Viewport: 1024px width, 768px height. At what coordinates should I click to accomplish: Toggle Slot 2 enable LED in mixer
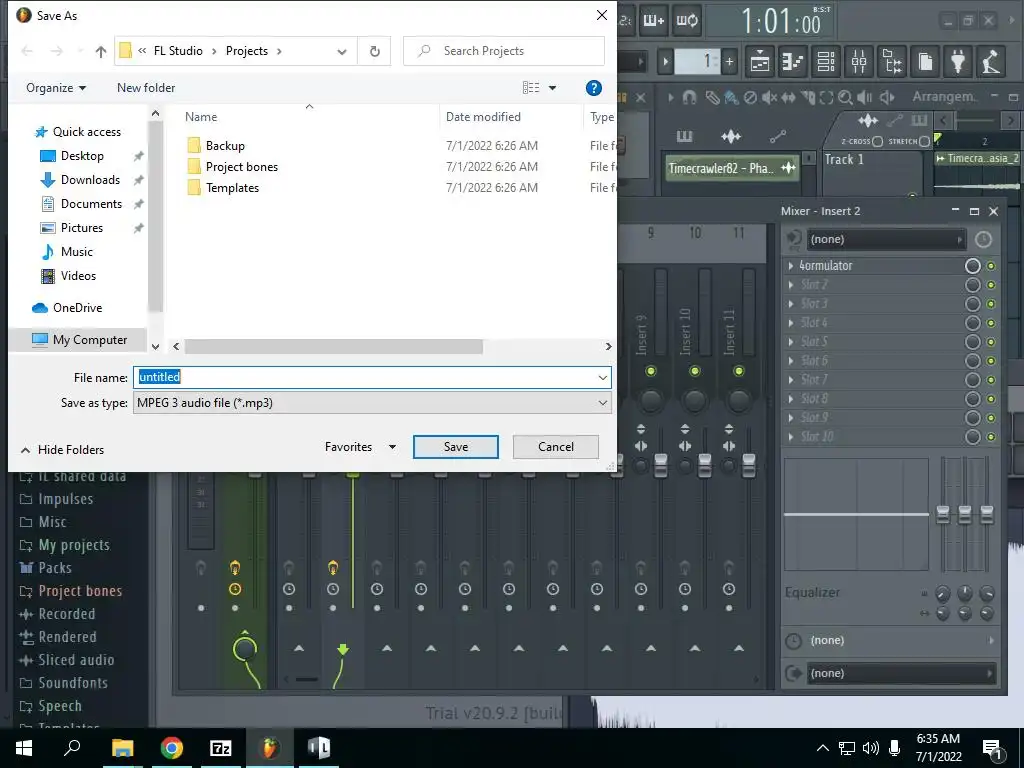point(991,285)
